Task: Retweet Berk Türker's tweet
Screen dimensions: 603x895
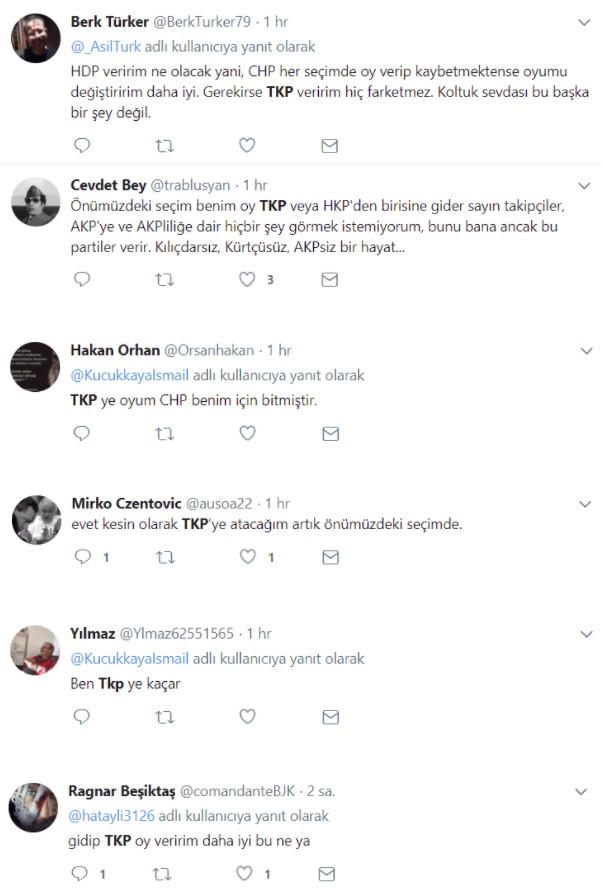Action: [164, 146]
